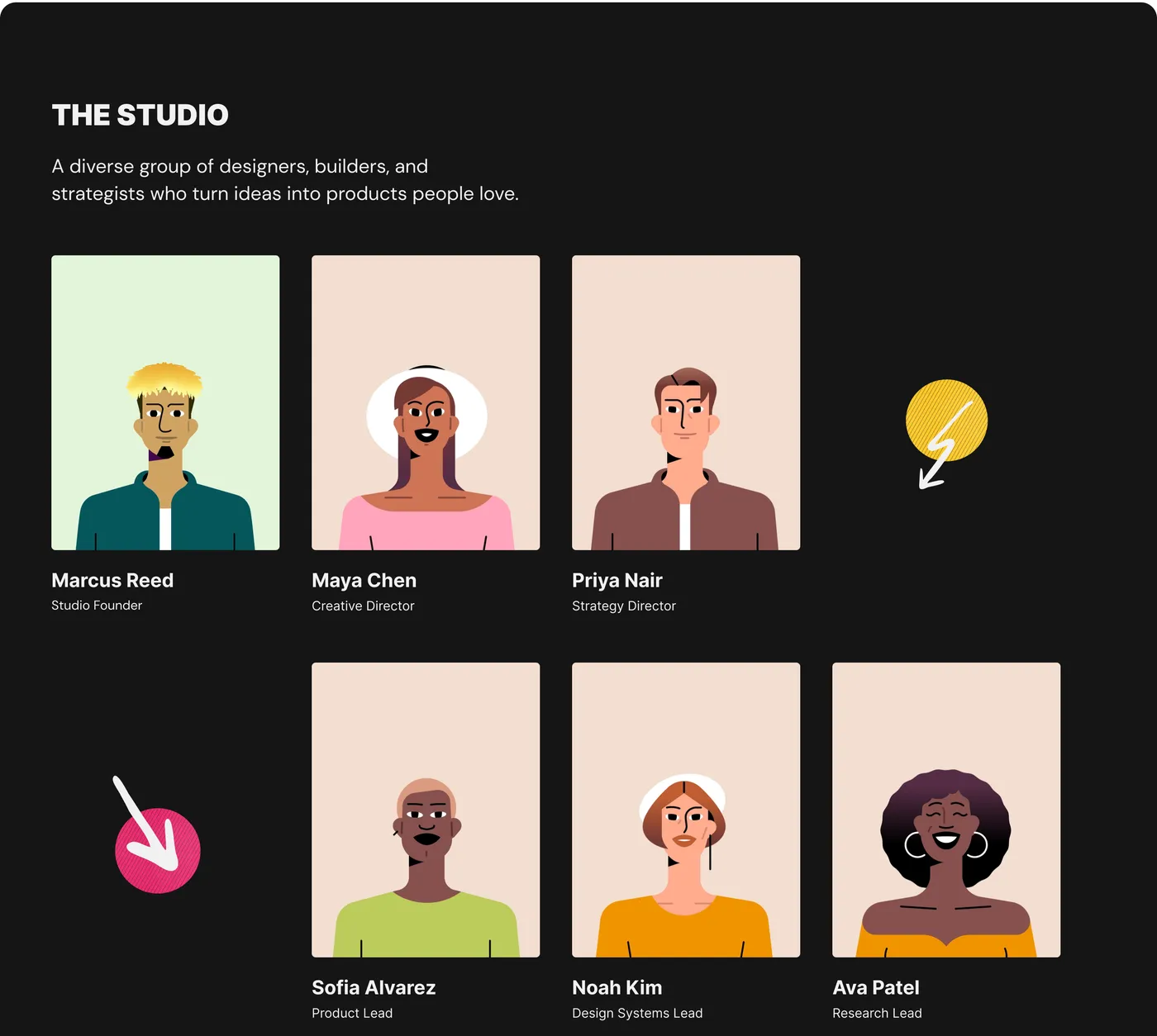Screen dimensions: 1157x1036
Task: Select the "Maya Chen" name text
Action: pos(364,580)
